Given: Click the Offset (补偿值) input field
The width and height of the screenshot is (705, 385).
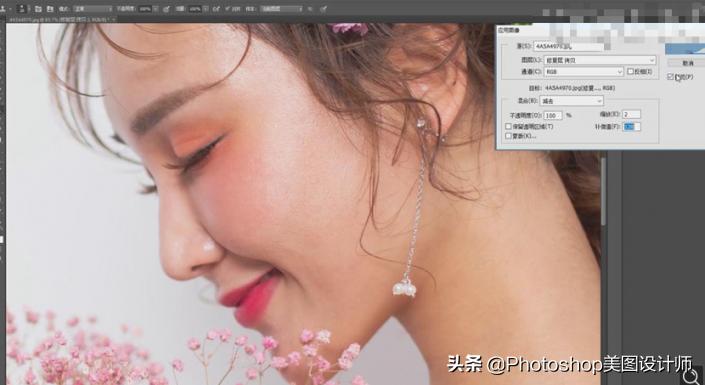Looking at the screenshot, I should click(632, 127).
